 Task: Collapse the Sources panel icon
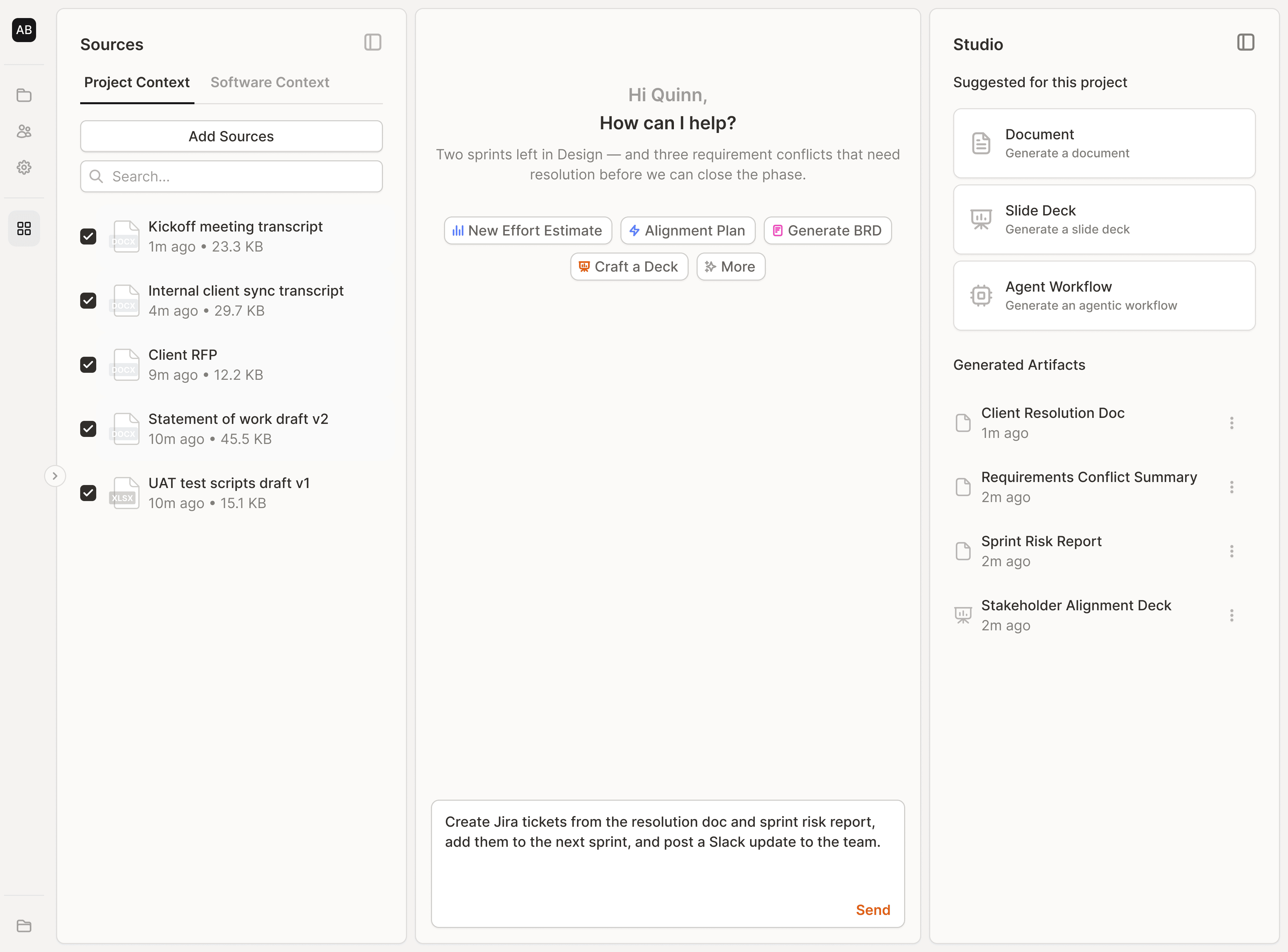tap(372, 43)
